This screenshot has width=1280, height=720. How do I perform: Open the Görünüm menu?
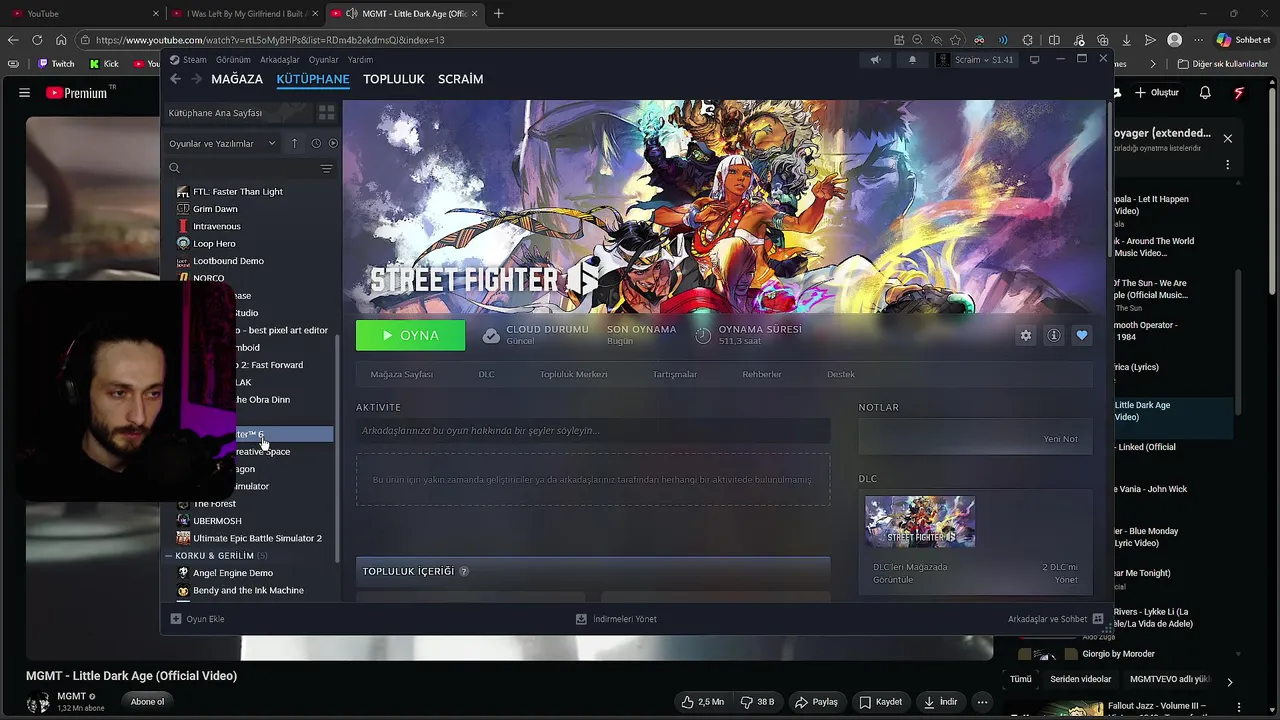click(234, 60)
